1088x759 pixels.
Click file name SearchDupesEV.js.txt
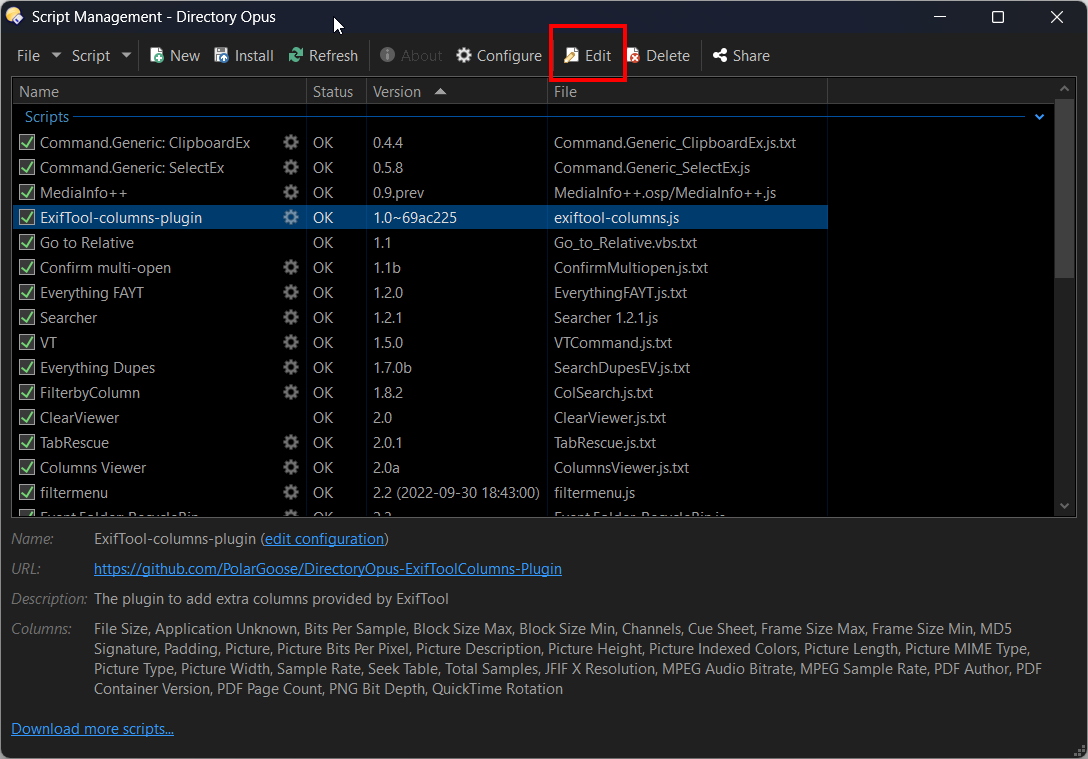click(622, 367)
